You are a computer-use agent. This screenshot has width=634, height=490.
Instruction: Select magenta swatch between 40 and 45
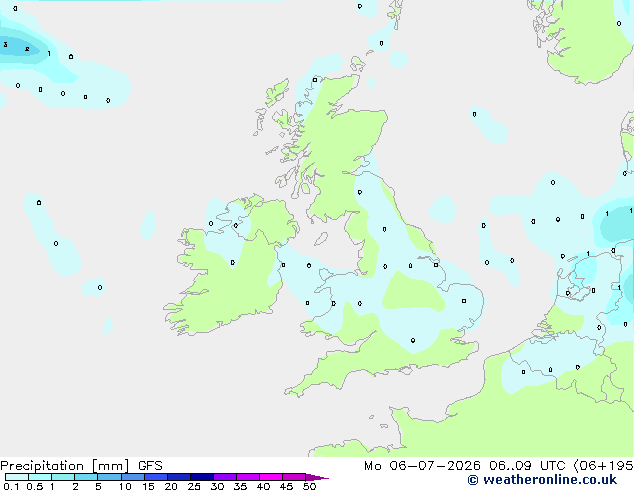271,477
